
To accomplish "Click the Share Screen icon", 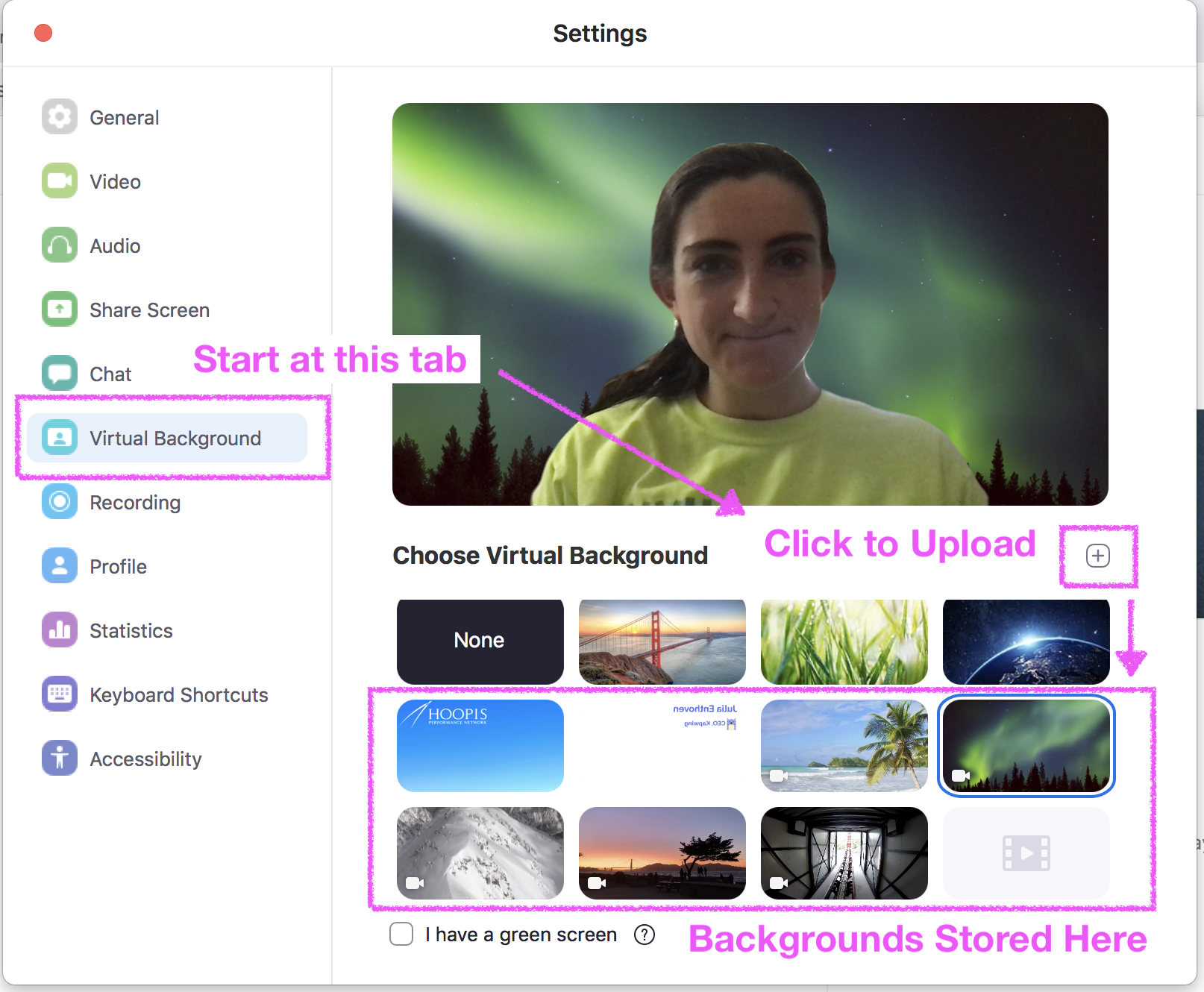I will click(60, 310).
